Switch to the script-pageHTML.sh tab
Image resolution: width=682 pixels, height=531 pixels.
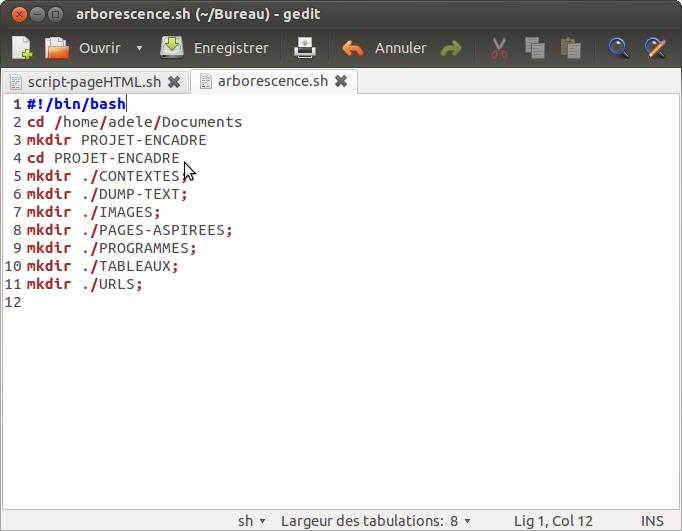coord(84,81)
